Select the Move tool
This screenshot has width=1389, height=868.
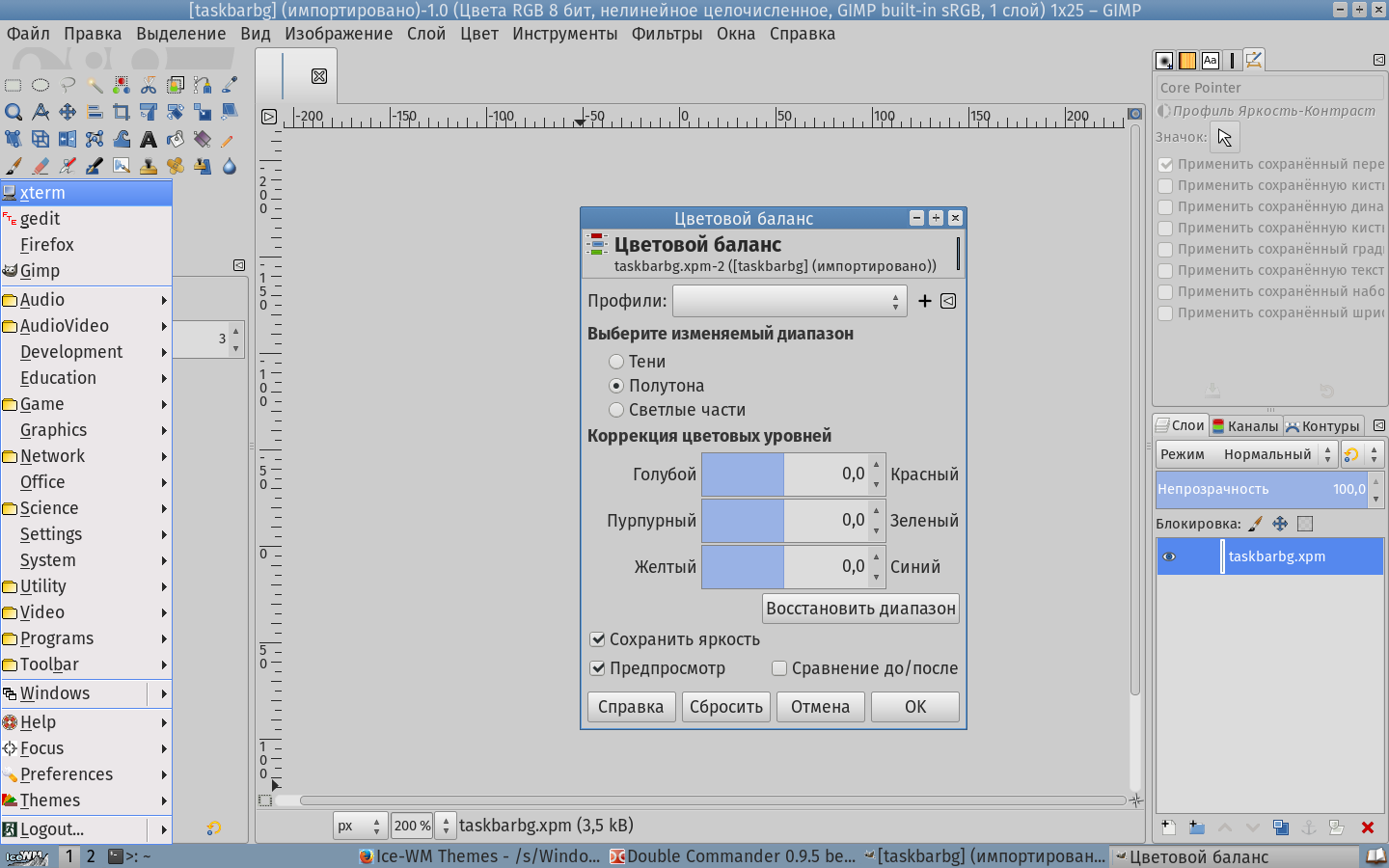coord(68,112)
